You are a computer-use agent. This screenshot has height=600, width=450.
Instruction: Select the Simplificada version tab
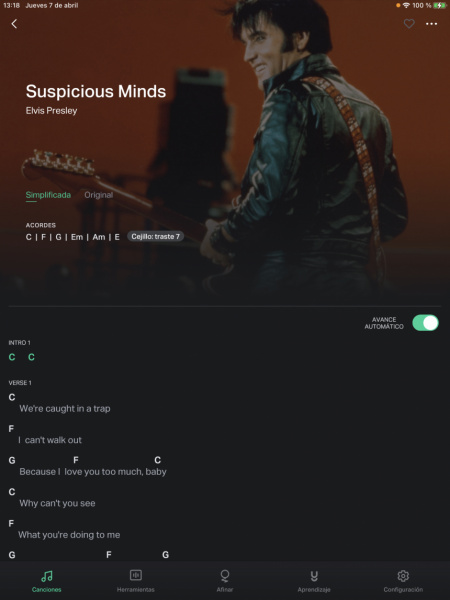48,195
